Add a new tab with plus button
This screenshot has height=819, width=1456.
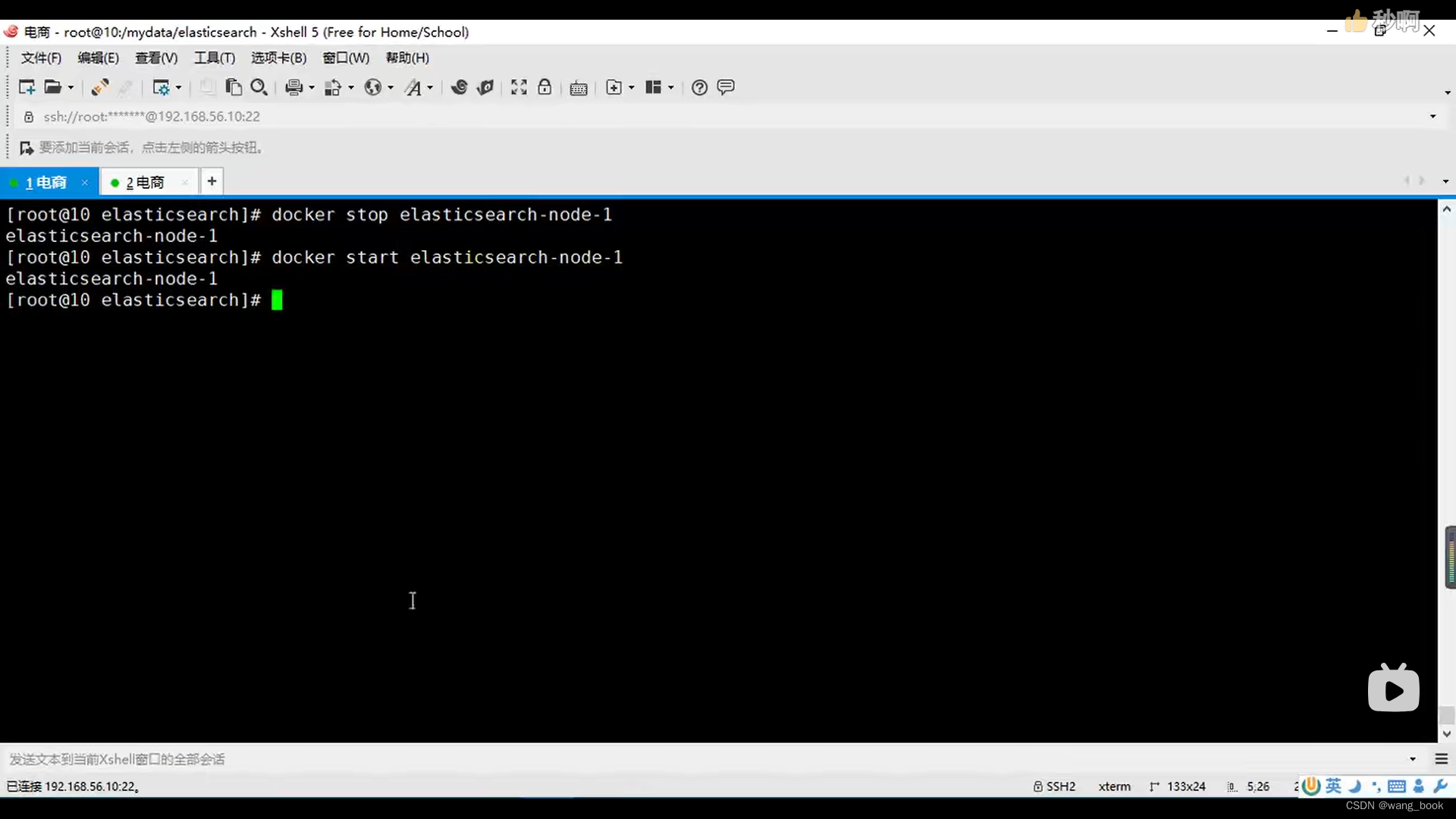click(x=212, y=181)
